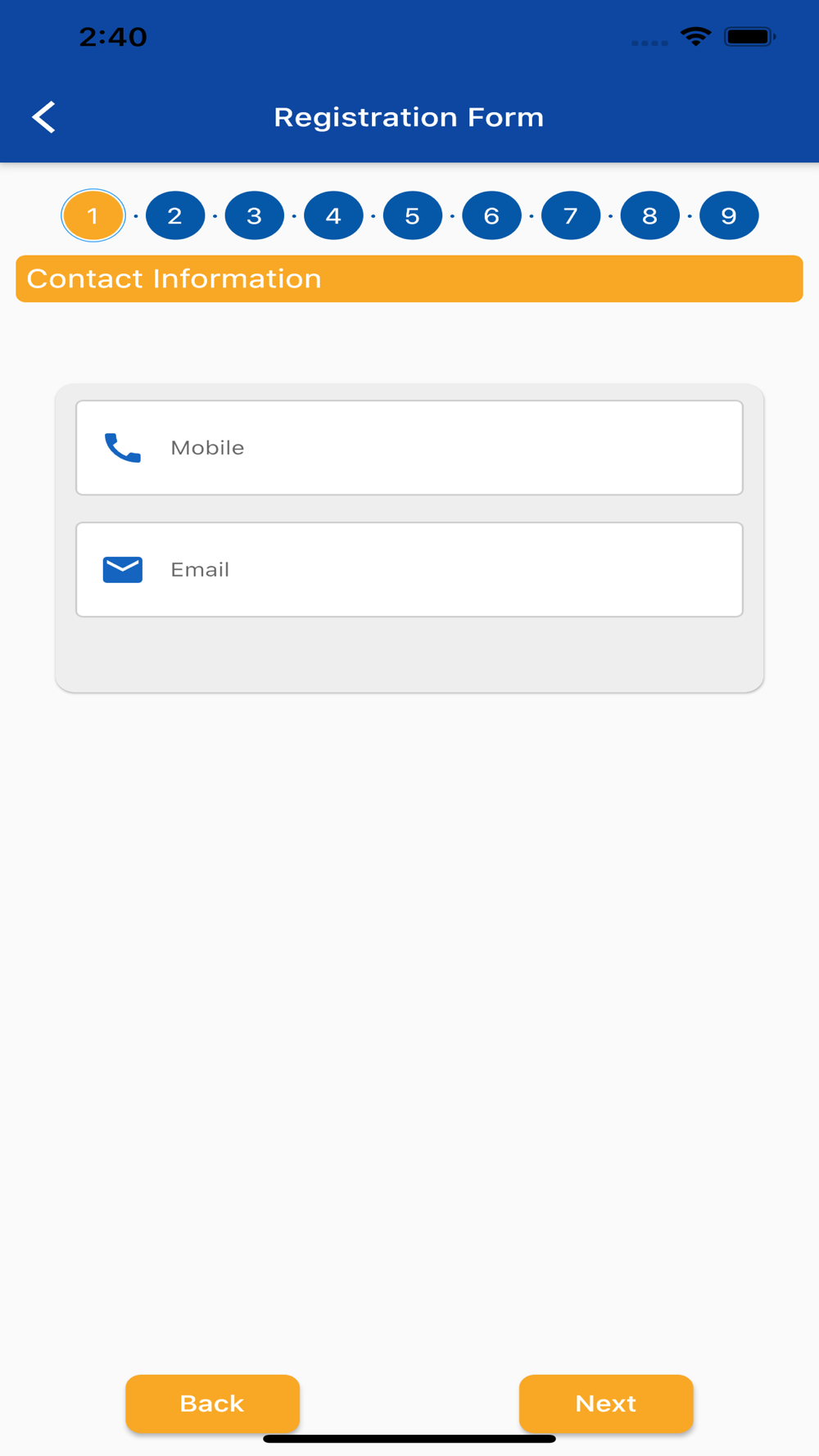Select the final step 9 circle
The width and height of the screenshot is (819, 1456).
point(729,215)
